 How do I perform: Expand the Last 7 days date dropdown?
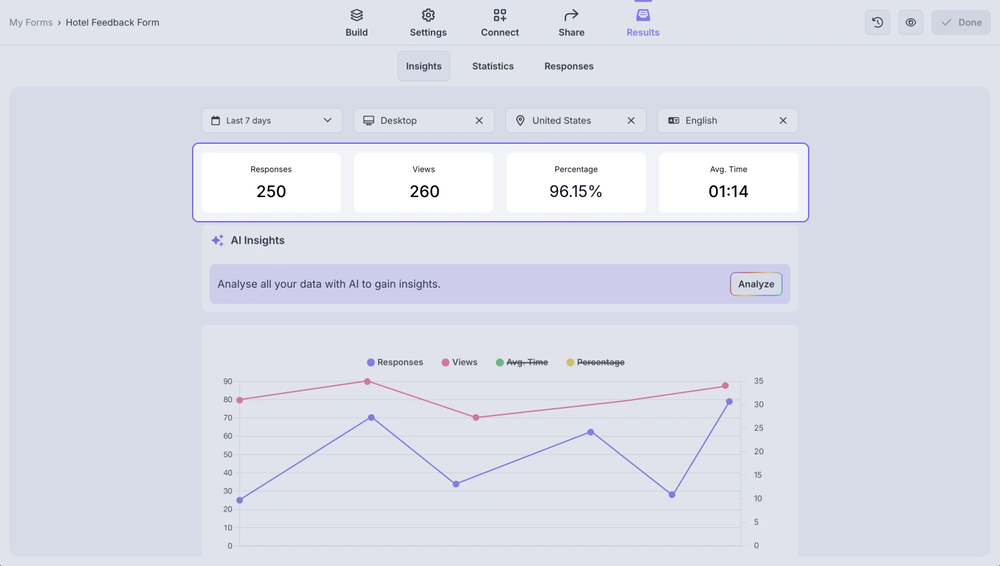click(x=327, y=121)
